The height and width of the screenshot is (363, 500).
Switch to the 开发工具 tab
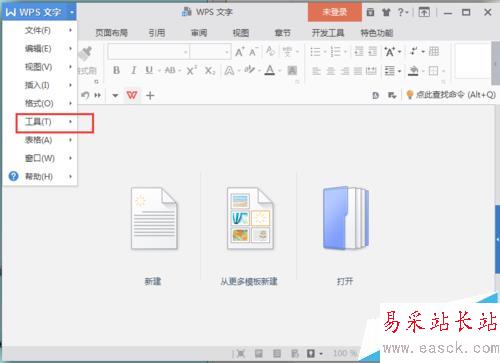click(328, 33)
